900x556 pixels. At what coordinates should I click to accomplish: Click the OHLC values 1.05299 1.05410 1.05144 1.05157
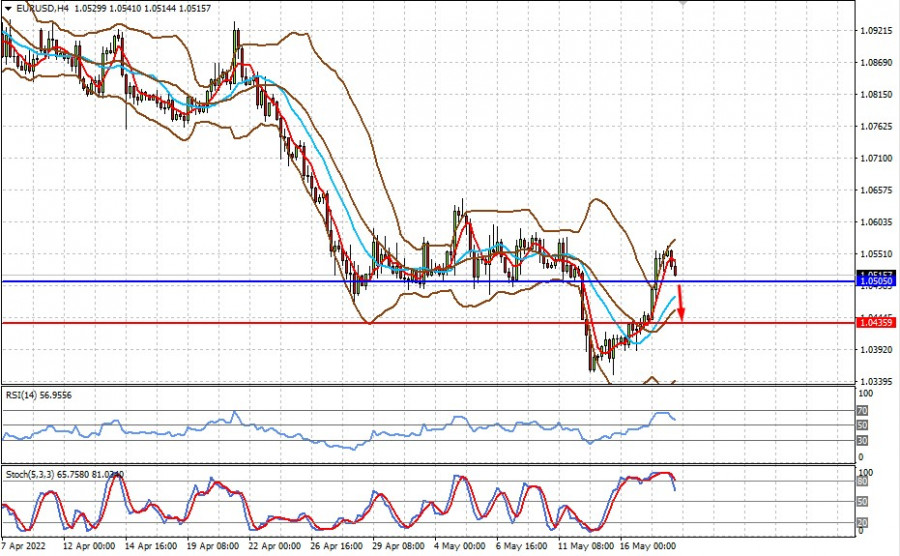[142, 9]
